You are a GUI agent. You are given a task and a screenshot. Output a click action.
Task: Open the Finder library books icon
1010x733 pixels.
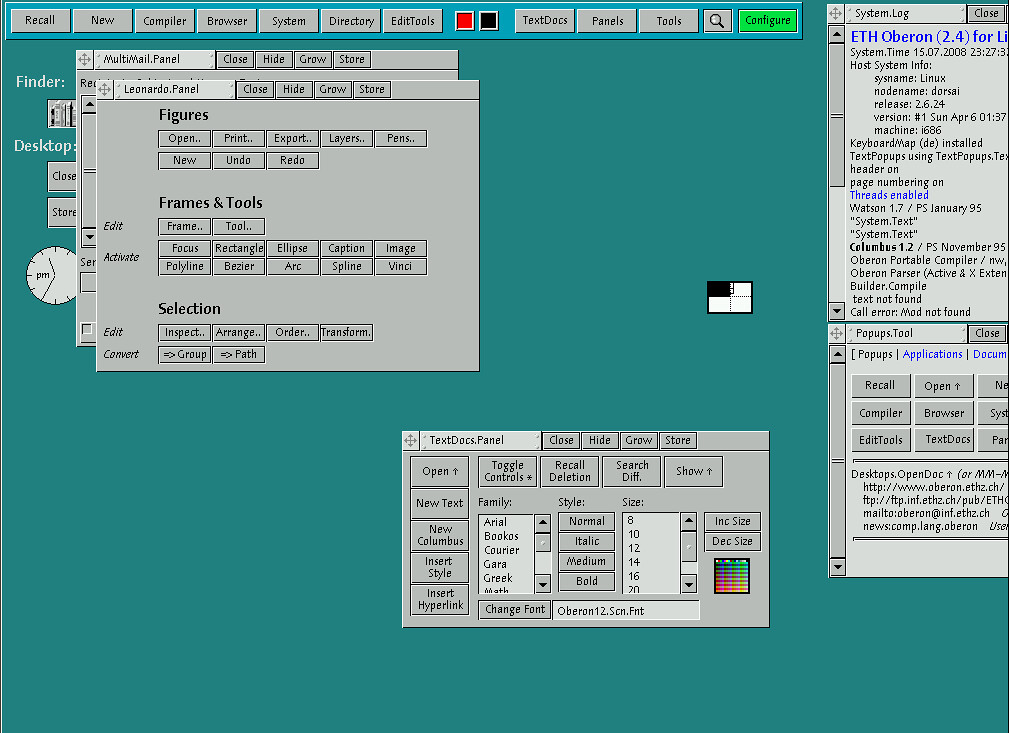click(x=62, y=114)
